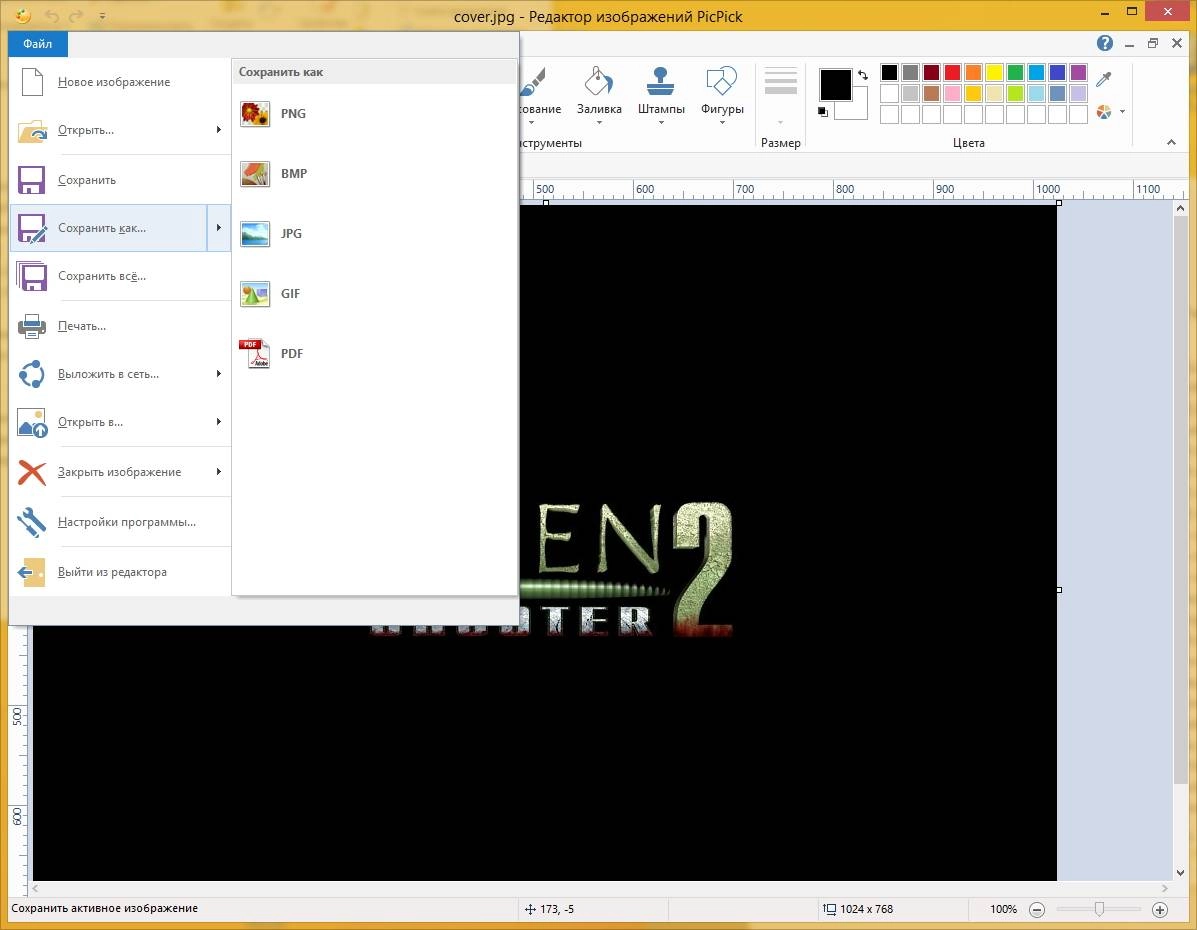Click the 100% zoom value
This screenshot has width=1197, height=930.
(x=1003, y=909)
